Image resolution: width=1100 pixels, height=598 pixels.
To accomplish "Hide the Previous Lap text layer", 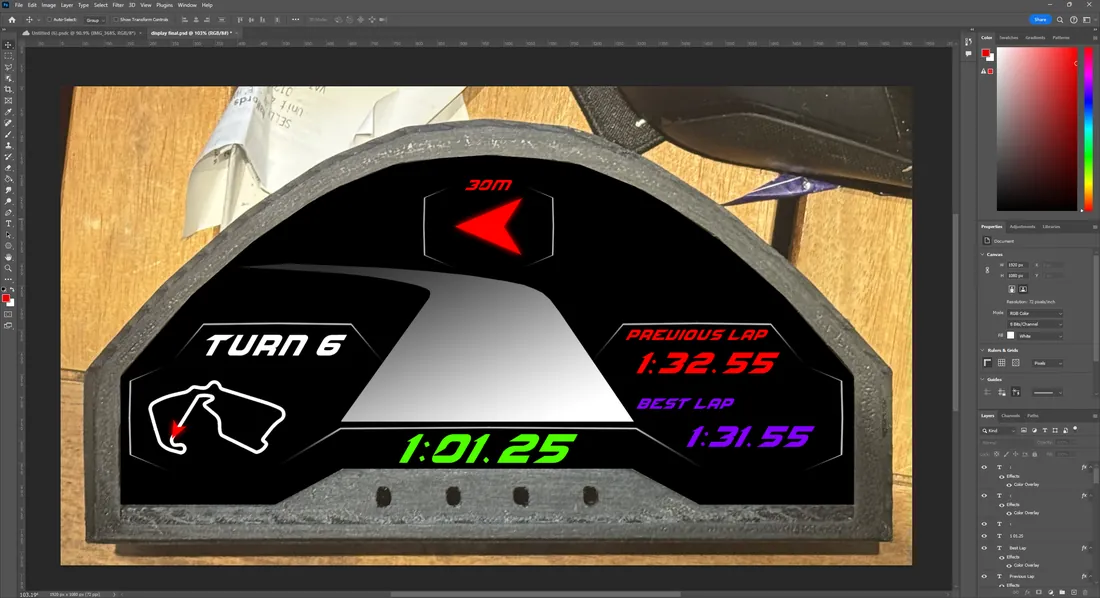I will click(984, 576).
